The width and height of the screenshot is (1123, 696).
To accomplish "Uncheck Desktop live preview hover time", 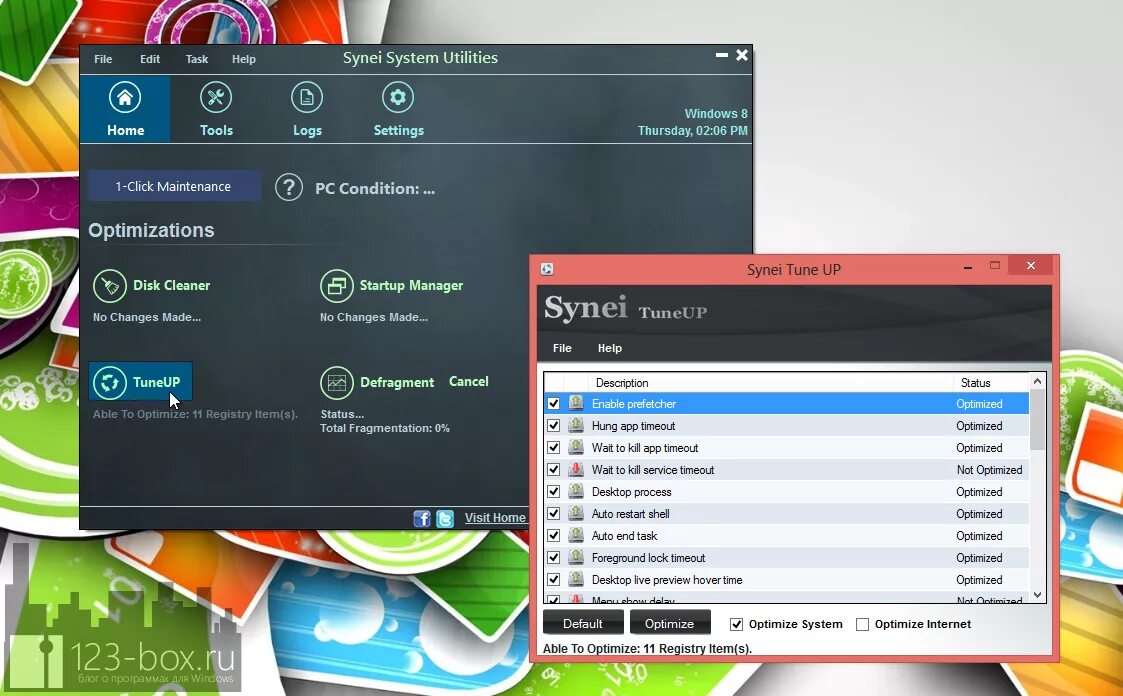I will pyautogui.click(x=554, y=579).
